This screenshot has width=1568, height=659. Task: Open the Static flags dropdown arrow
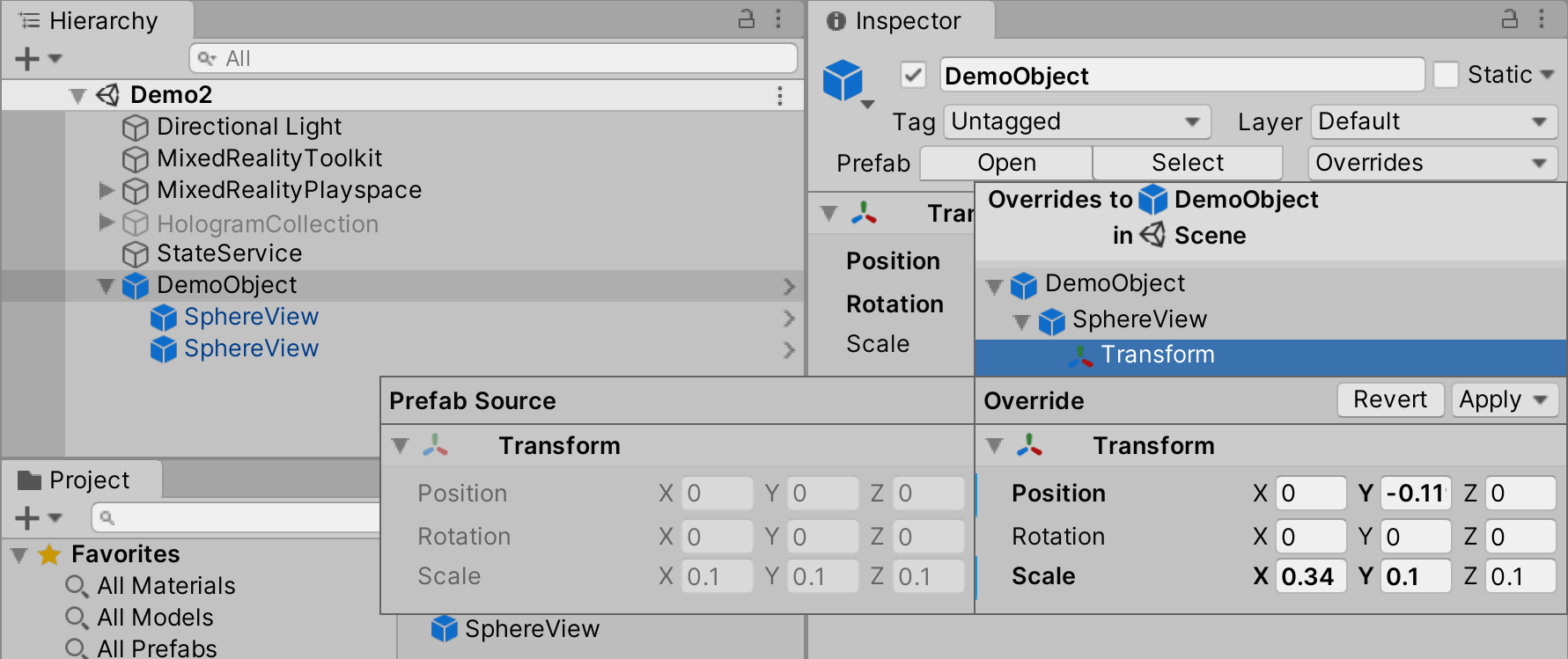tap(1548, 76)
